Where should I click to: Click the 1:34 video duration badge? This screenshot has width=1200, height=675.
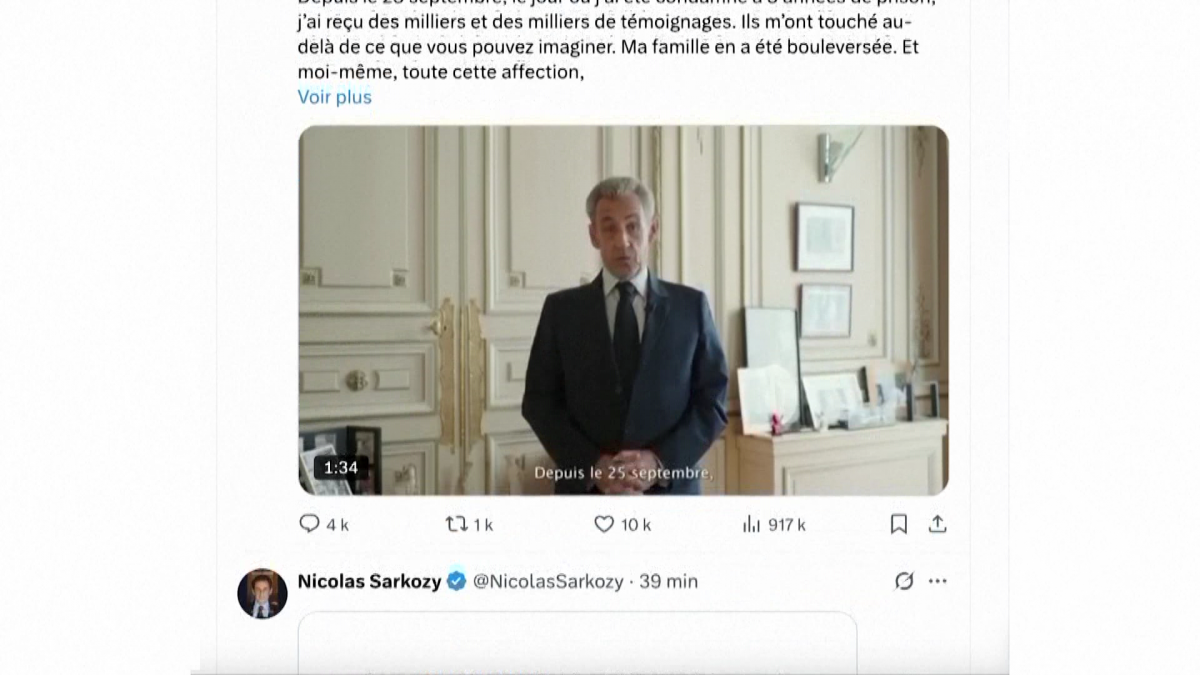(341, 467)
